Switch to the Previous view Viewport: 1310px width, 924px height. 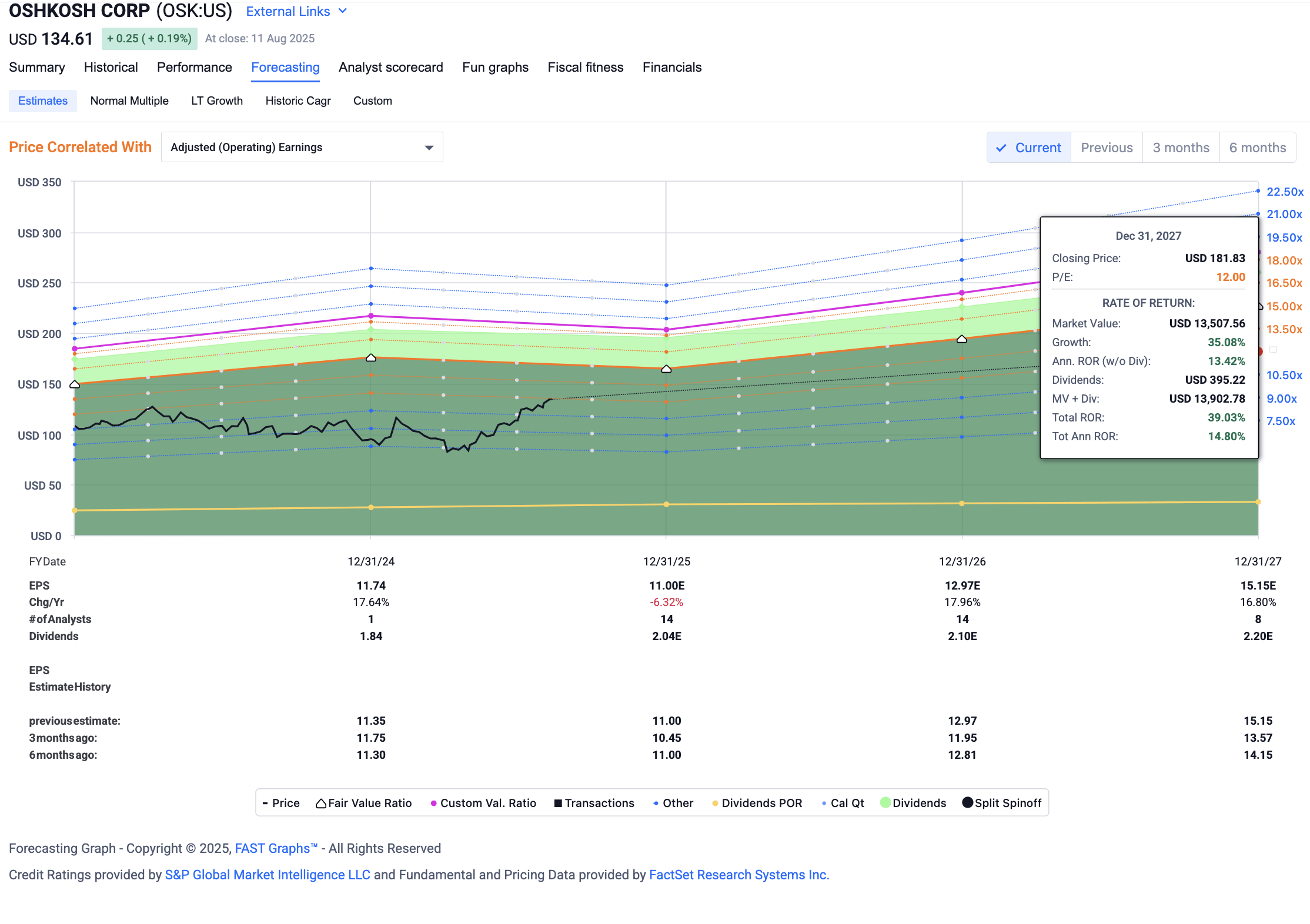1106,148
